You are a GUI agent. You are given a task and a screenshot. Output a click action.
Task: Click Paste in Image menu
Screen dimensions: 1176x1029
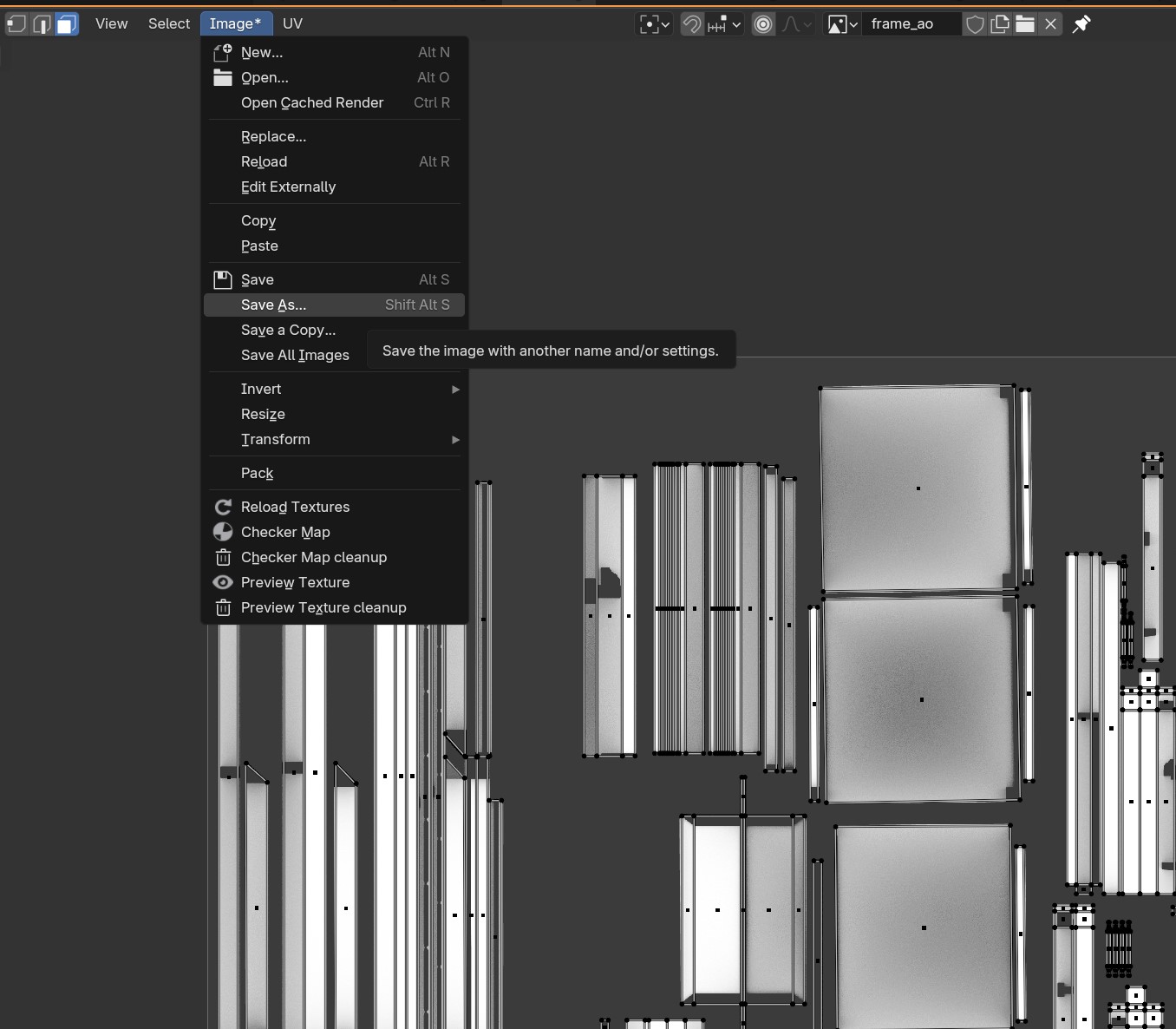tap(334, 246)
